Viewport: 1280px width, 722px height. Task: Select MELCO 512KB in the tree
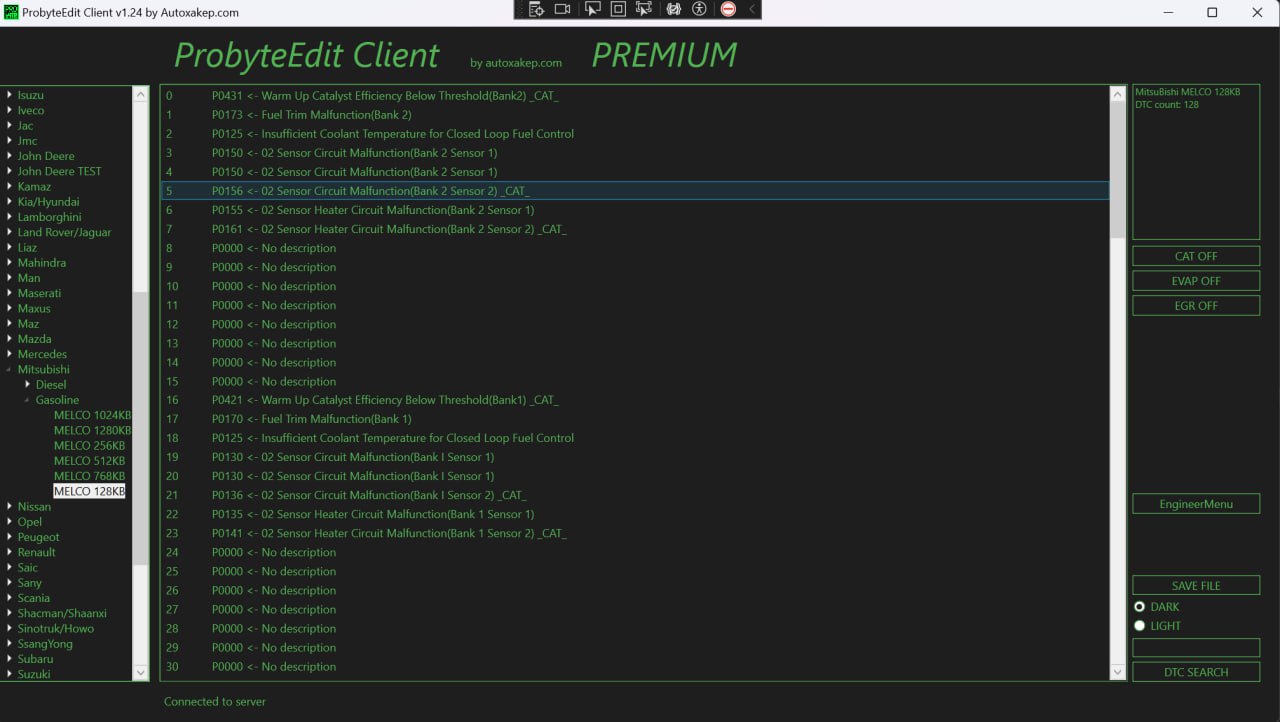89,461
